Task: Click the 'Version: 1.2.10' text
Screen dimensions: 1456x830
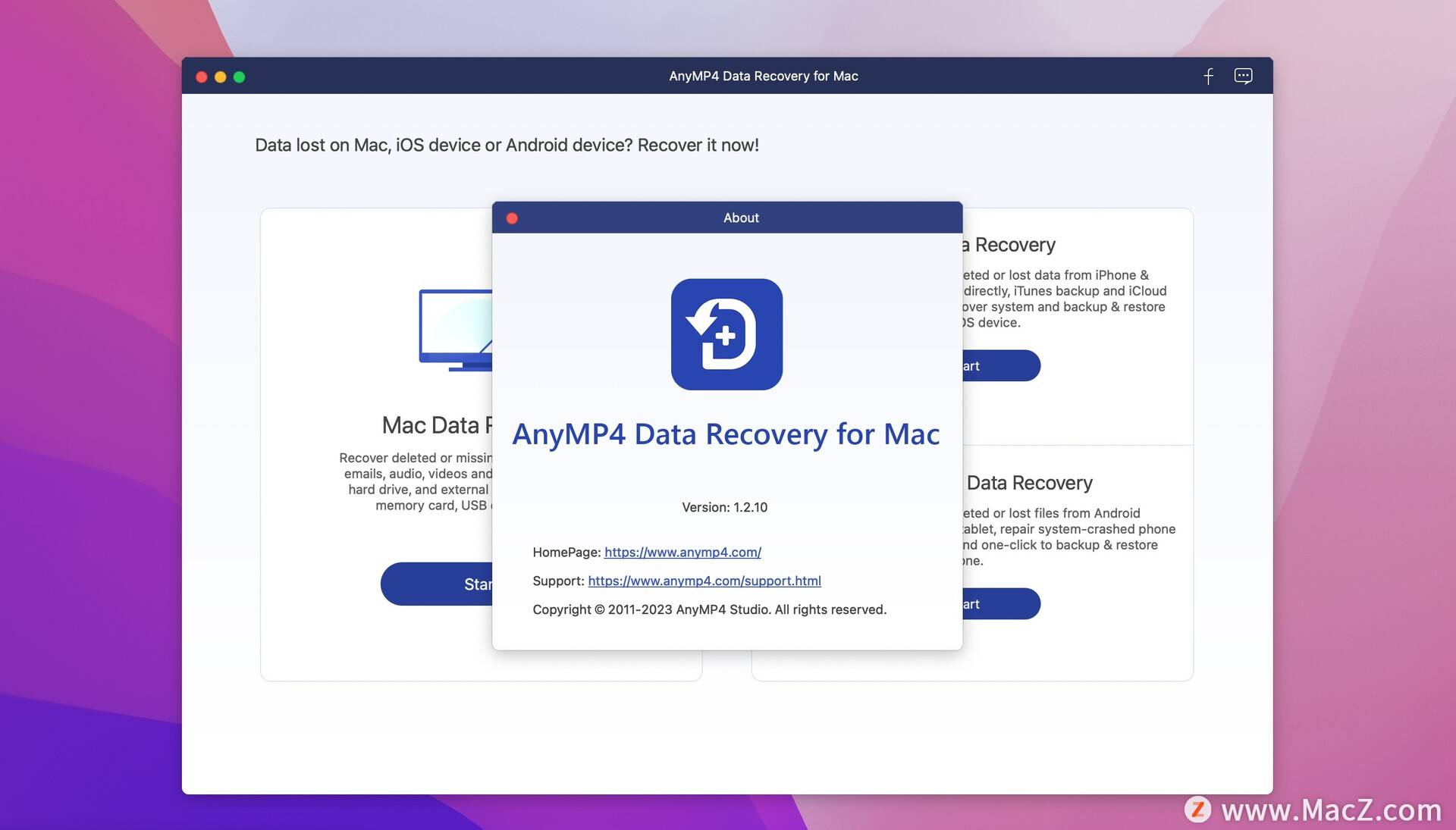Action: pyautogui.click(x=724, y=507)
